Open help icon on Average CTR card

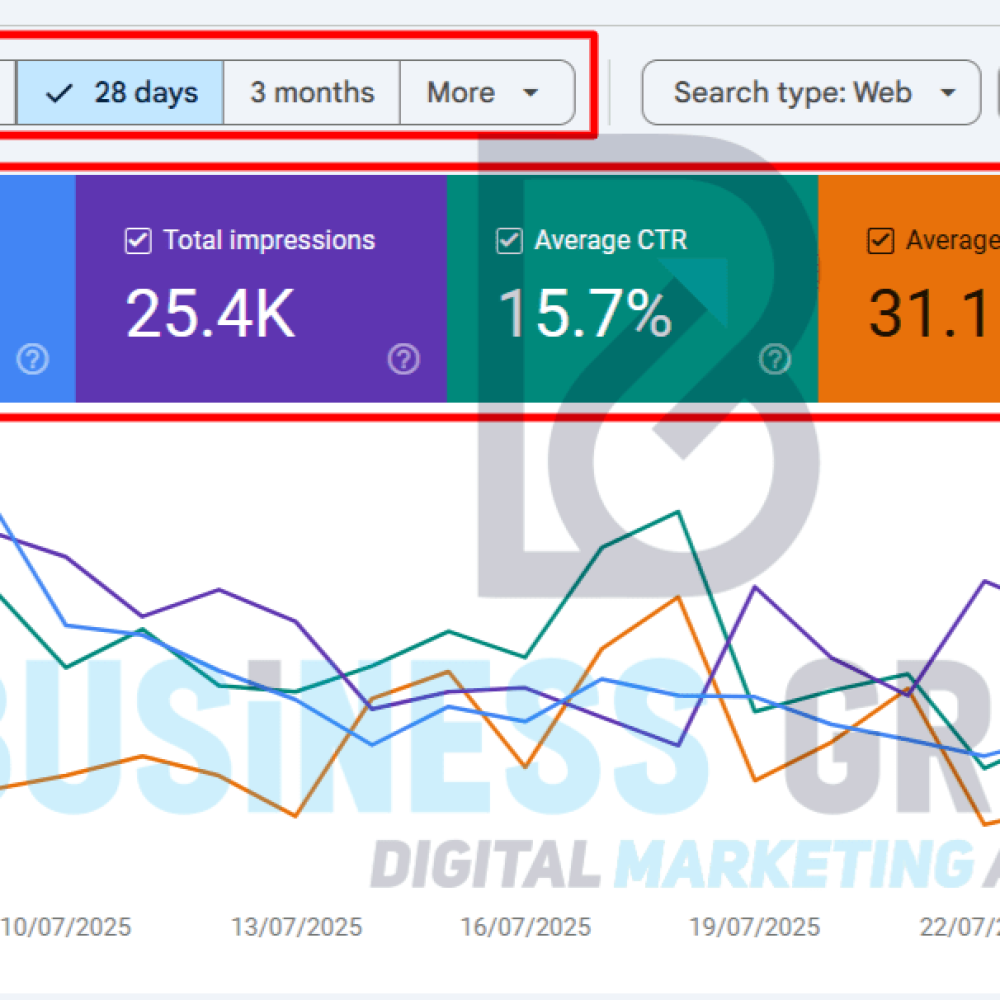775,359
